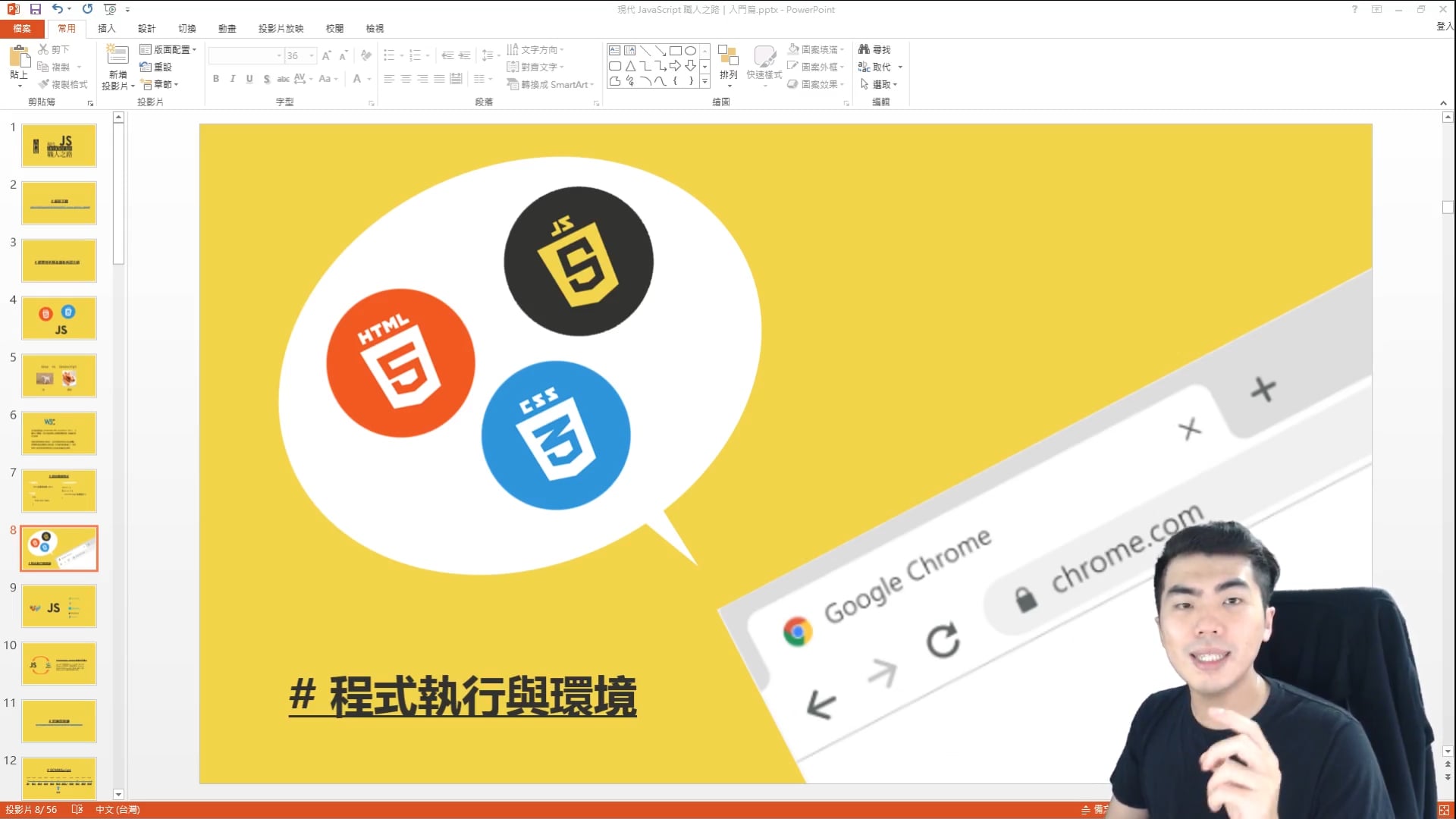Screen dimensions: 1456x819
Task: Click the Reset (重設) button
Action: pos(156,67)
